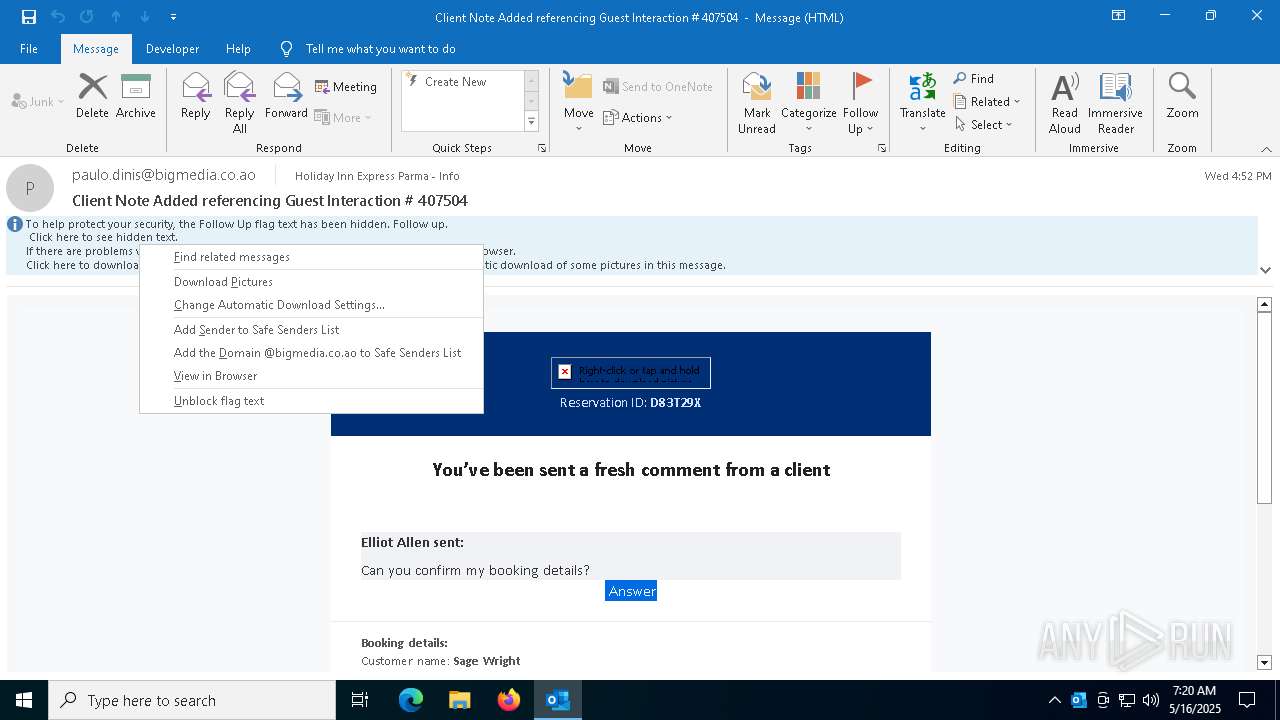Open the File tab
Viewport: 1280px width, 720px height.
pos(29,48)
